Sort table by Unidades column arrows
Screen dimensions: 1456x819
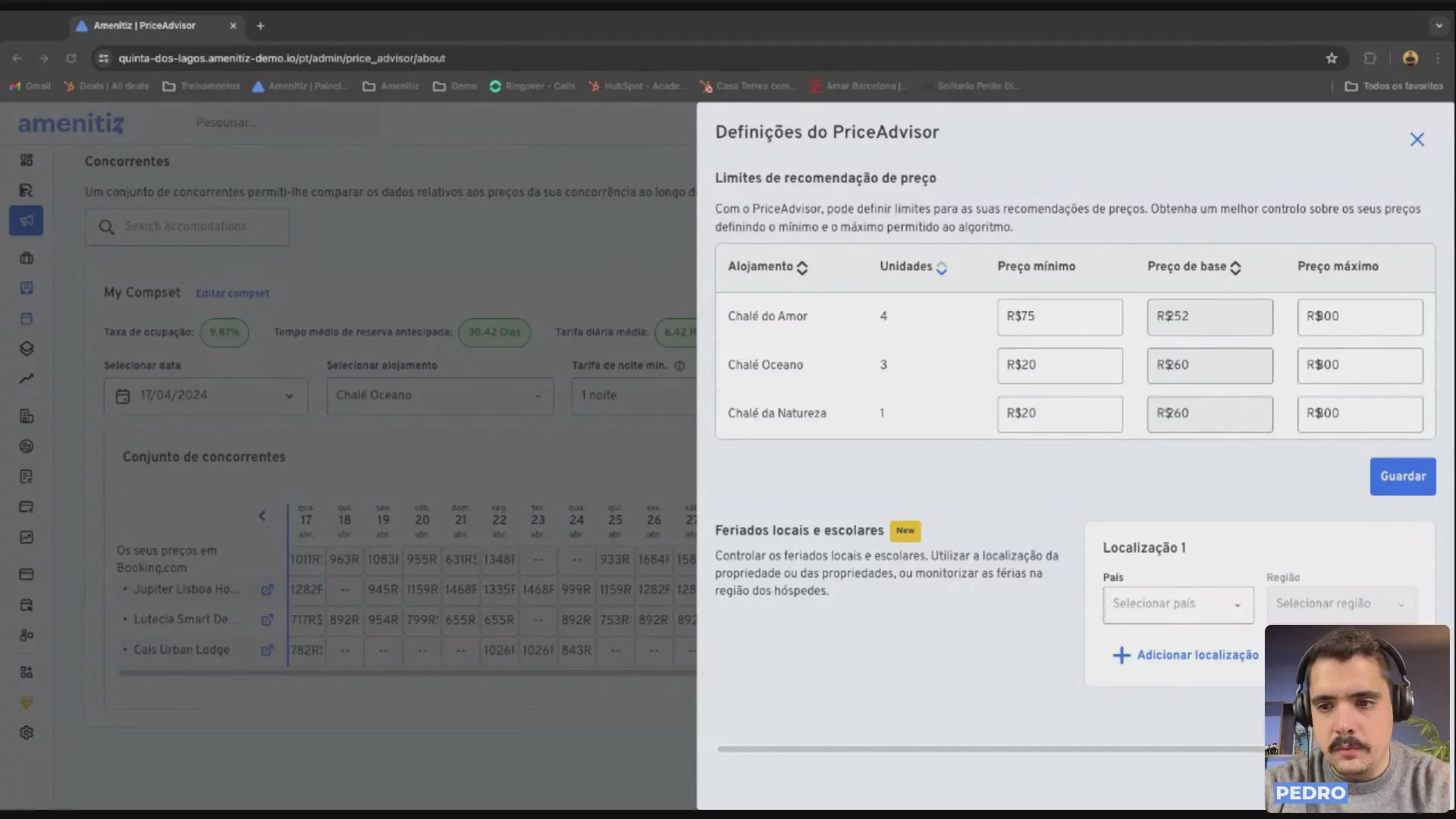(941, 268)
